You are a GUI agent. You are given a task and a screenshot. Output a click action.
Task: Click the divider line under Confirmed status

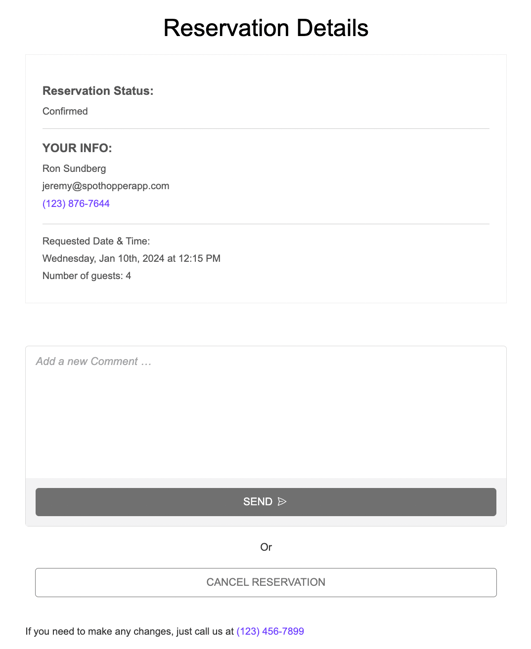click(x=266, y=129)
